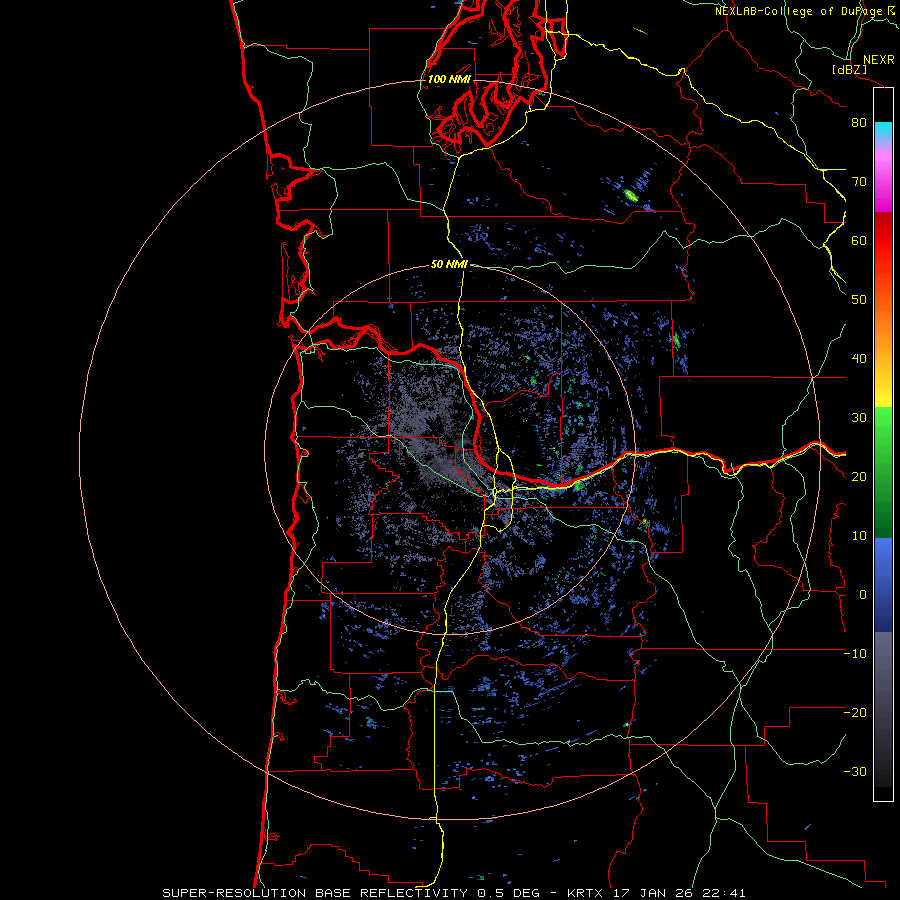Click the 40 value on the dBZ scale
900x900 pixels.
859,359
